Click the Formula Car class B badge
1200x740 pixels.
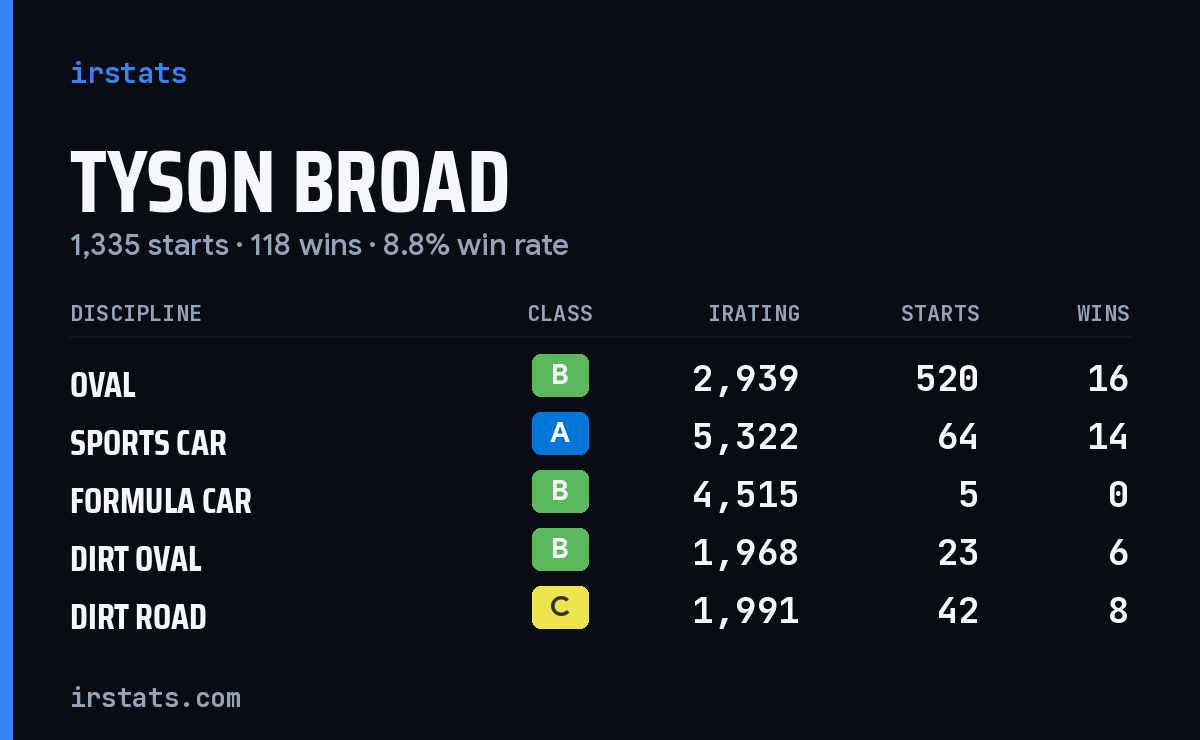[560, 492]
